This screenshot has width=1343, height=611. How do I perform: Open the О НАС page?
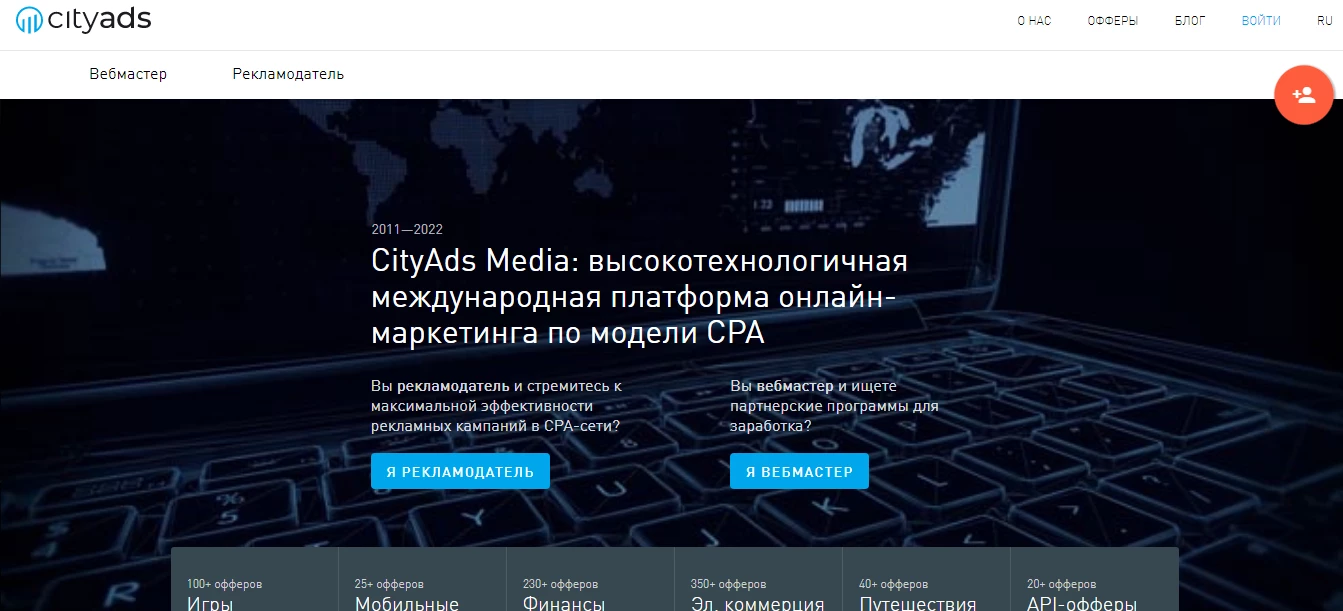click(x=1034, y=21)
